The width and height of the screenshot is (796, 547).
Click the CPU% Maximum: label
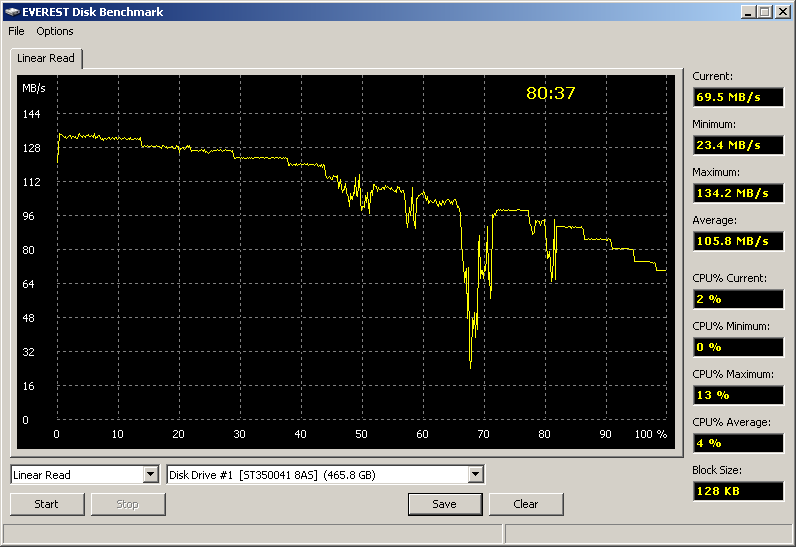pos(733,374)
